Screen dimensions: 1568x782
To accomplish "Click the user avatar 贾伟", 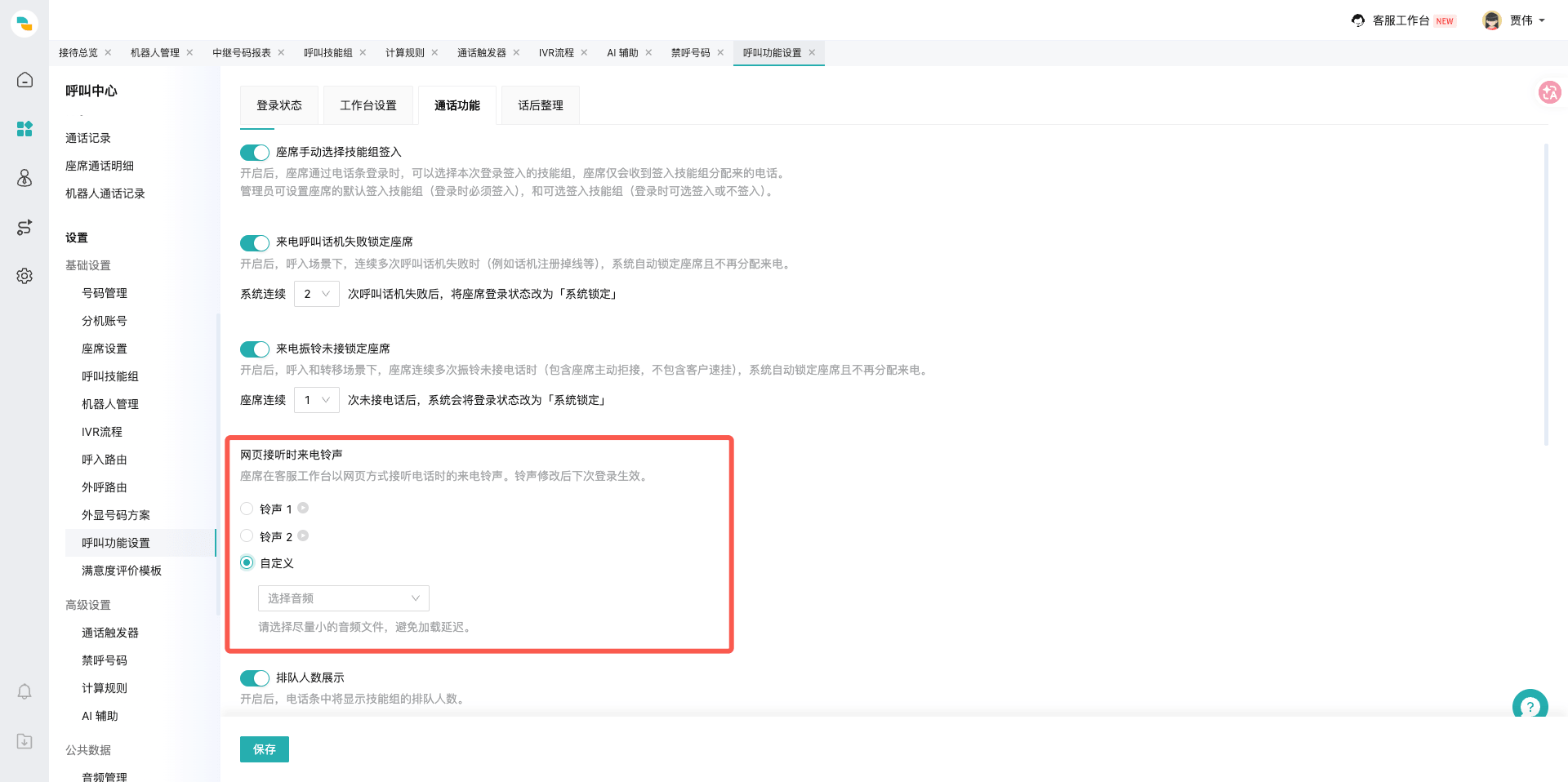I will click(1492, 20).
